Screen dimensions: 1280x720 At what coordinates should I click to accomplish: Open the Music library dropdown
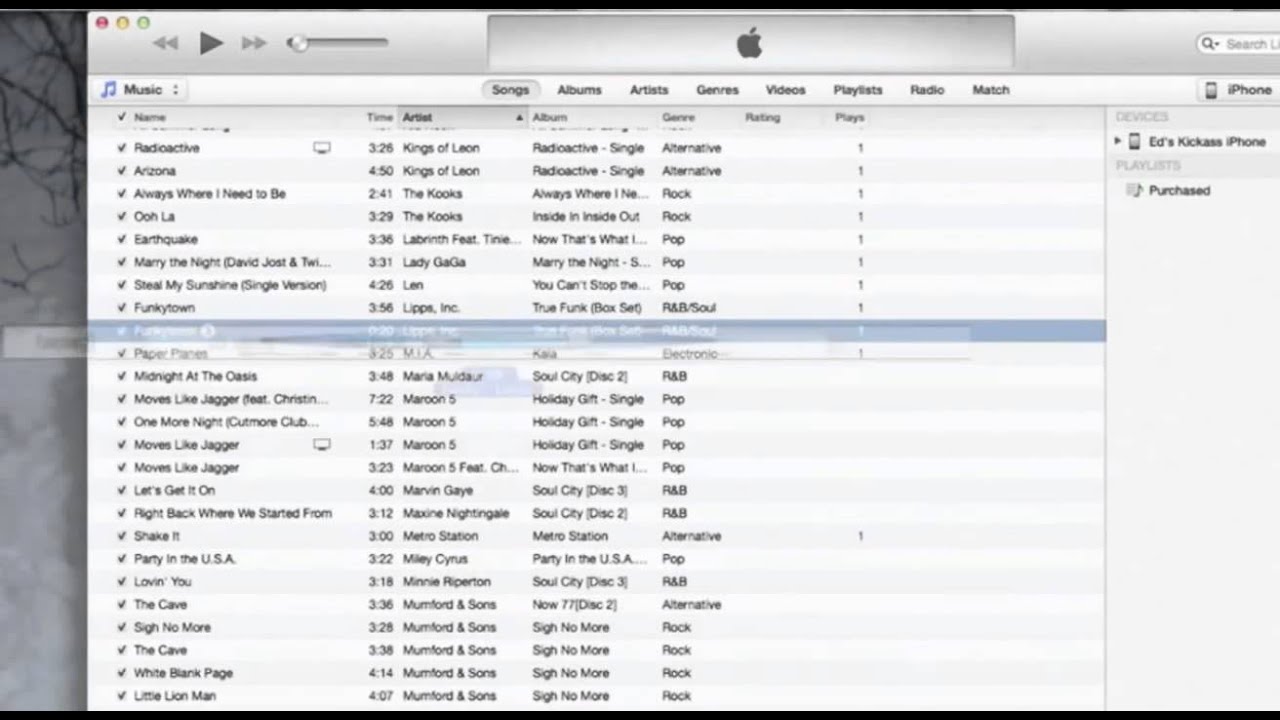141,89
